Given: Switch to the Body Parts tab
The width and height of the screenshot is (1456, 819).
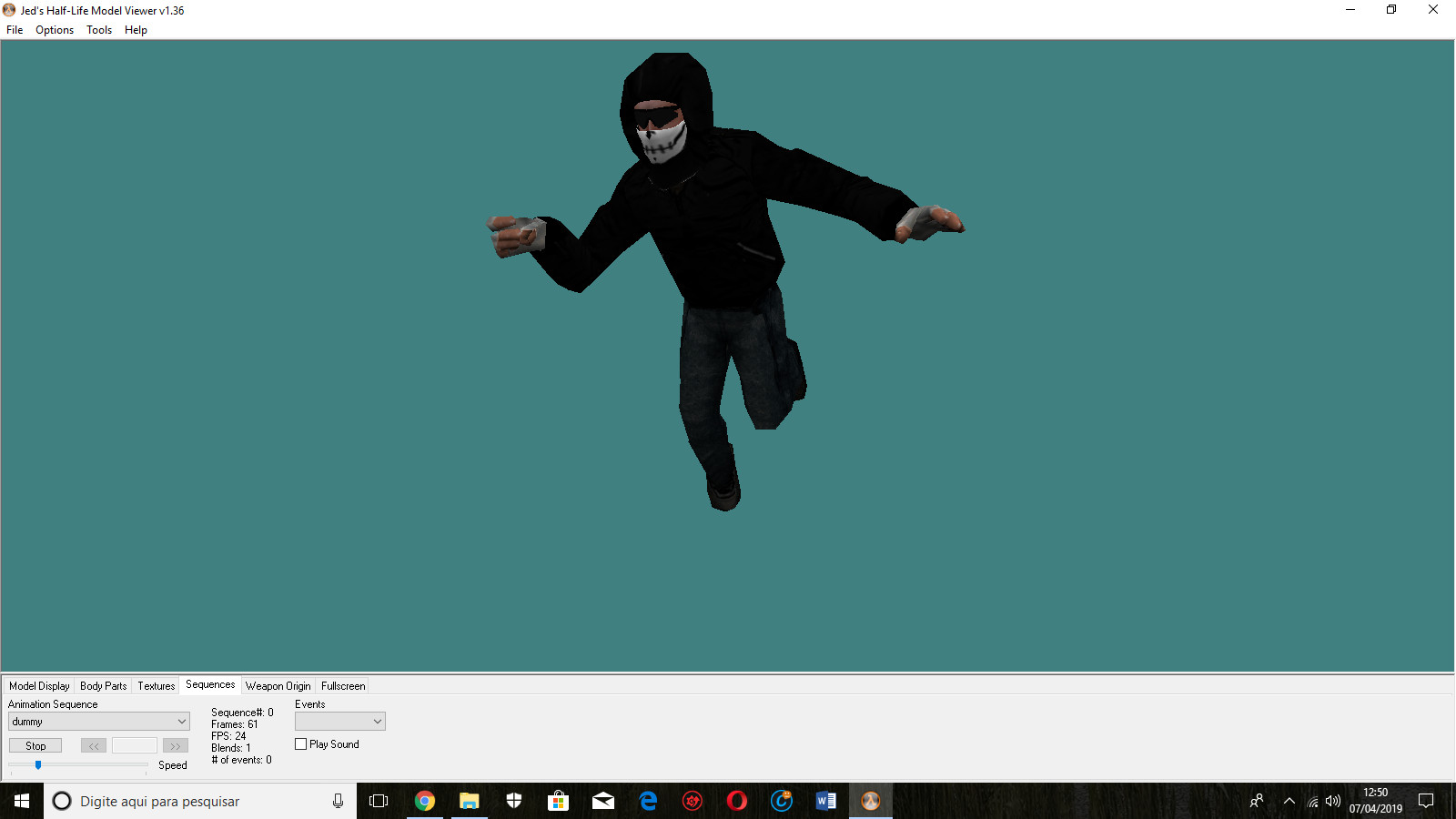Looking at the screenshot, I should [103, 685].
